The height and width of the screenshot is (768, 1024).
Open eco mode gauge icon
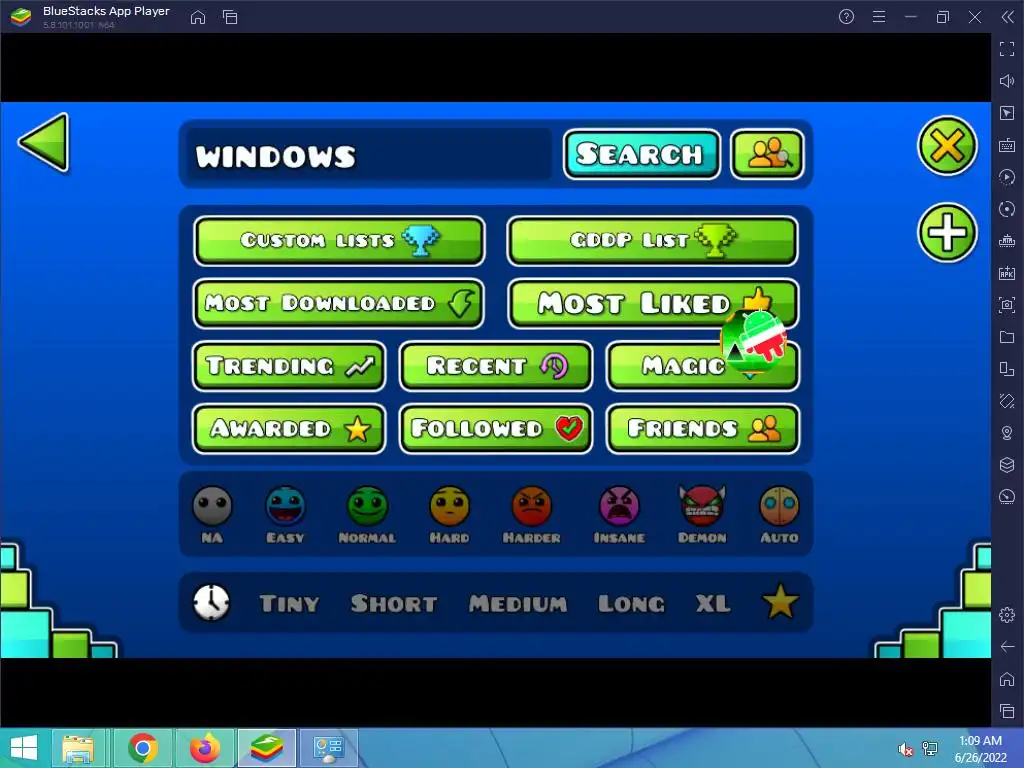1007,497
